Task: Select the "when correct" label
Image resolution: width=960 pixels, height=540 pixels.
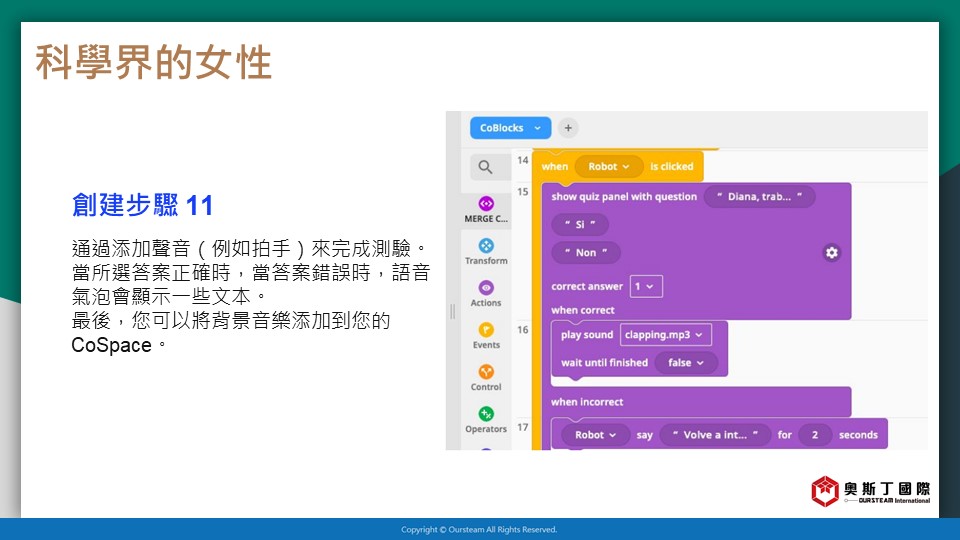Action: coord(583,310)
